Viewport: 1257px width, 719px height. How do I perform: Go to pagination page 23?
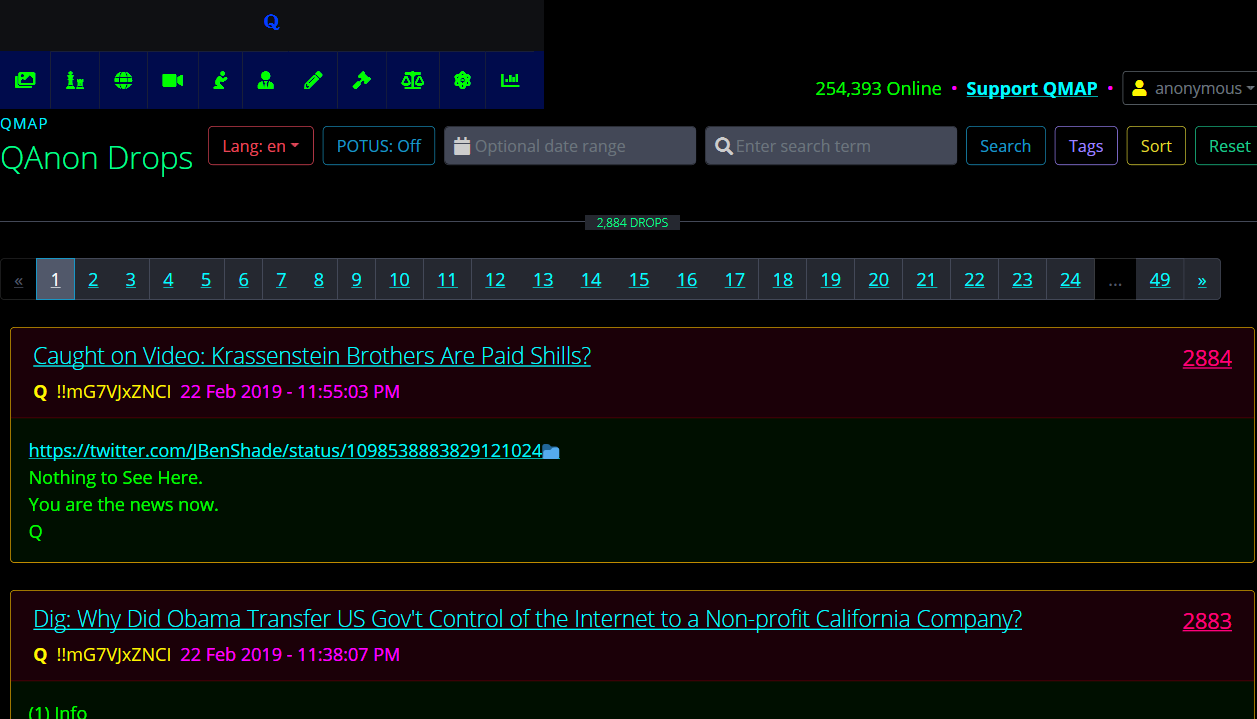[x=1022, y=279]
